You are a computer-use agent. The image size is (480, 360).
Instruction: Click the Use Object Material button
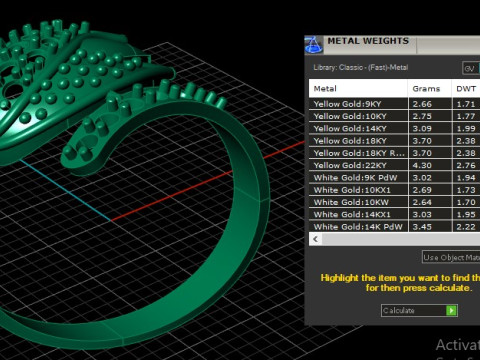point(451,257)
